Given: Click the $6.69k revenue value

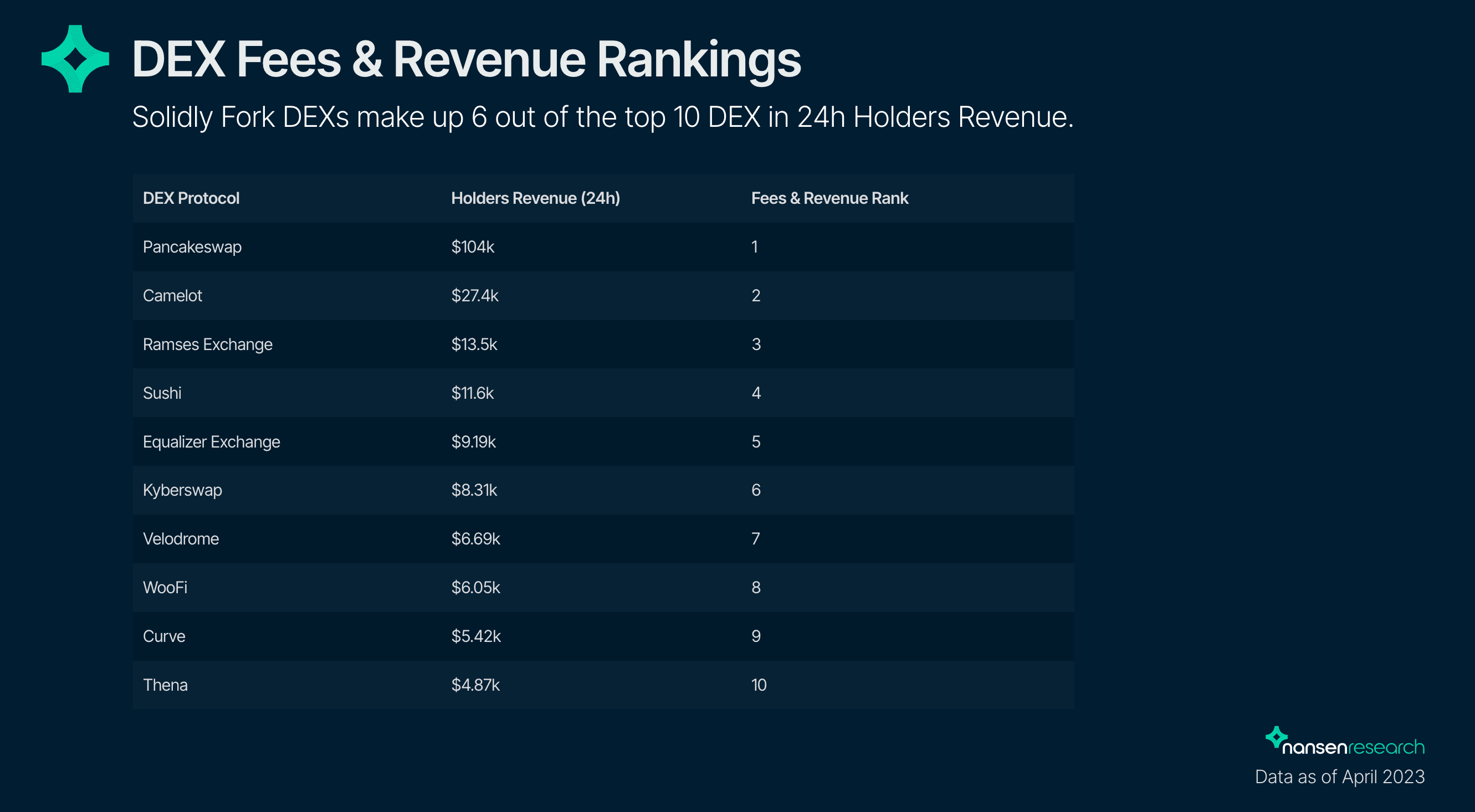Looking at the screenshot, I should click(476, 539).
